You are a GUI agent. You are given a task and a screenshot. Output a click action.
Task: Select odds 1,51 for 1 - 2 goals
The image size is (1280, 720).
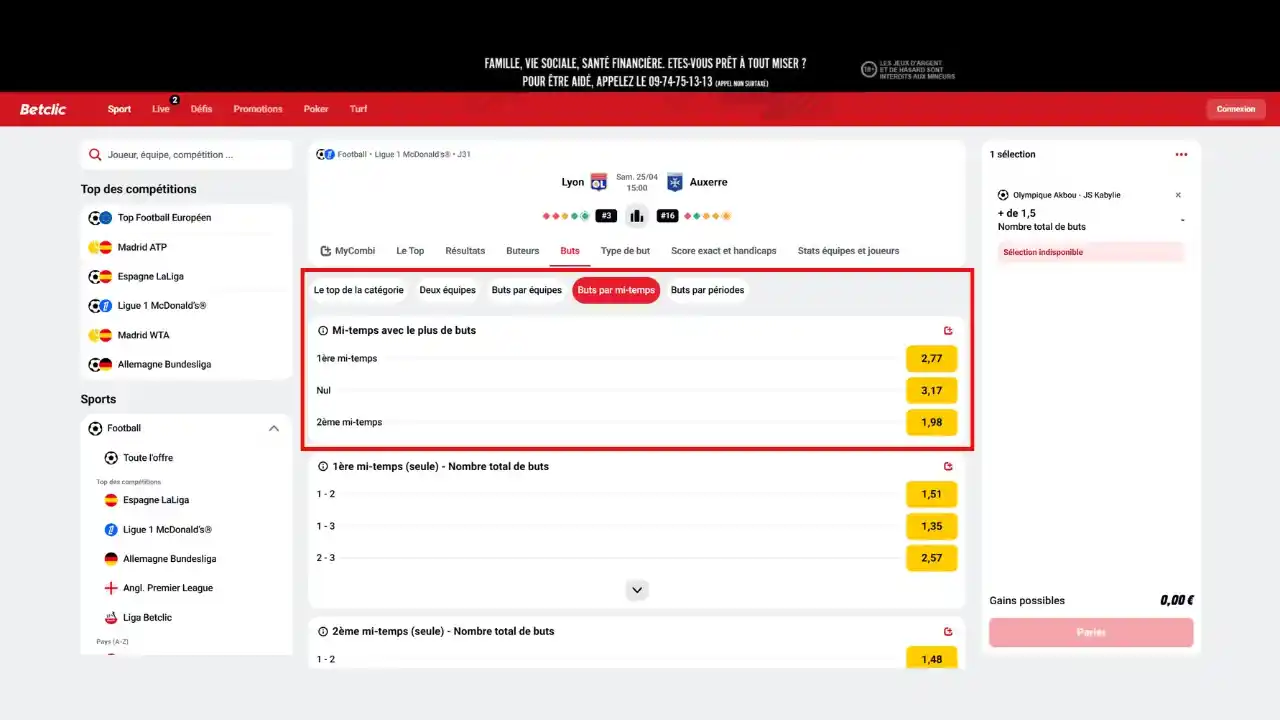point(931,494)
